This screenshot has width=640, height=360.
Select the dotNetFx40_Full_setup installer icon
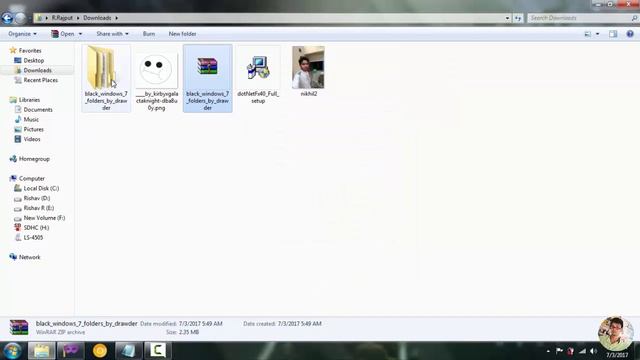258,67
